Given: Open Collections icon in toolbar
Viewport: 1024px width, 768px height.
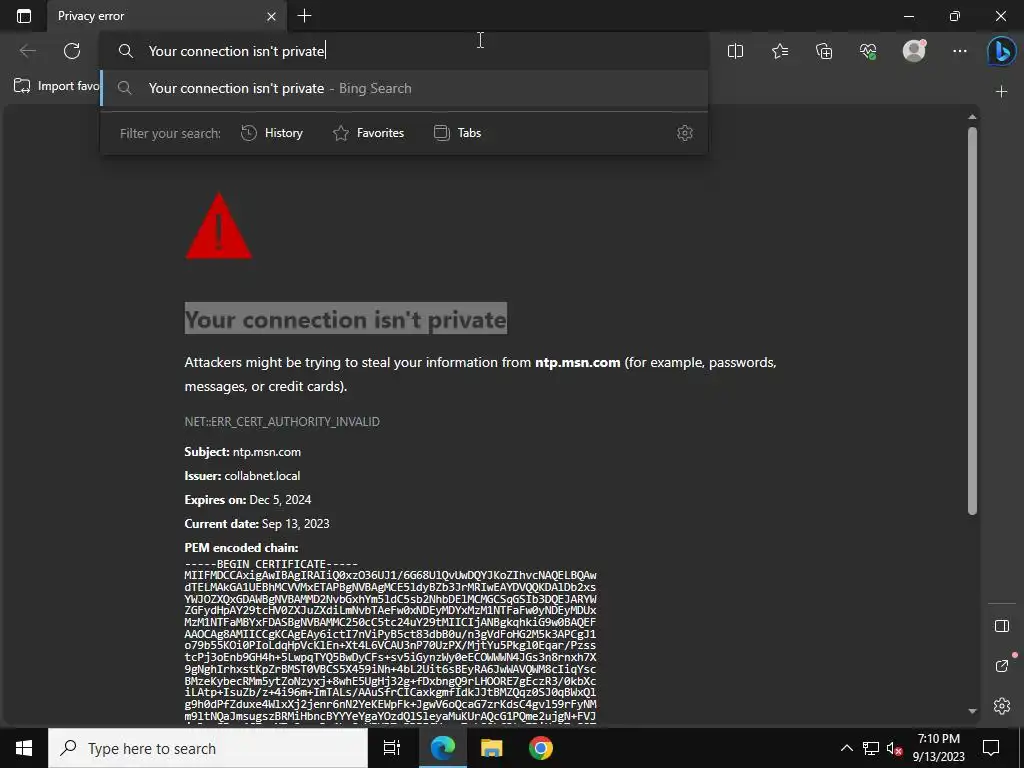Looking at the screenshot, I should click(824, 51).
